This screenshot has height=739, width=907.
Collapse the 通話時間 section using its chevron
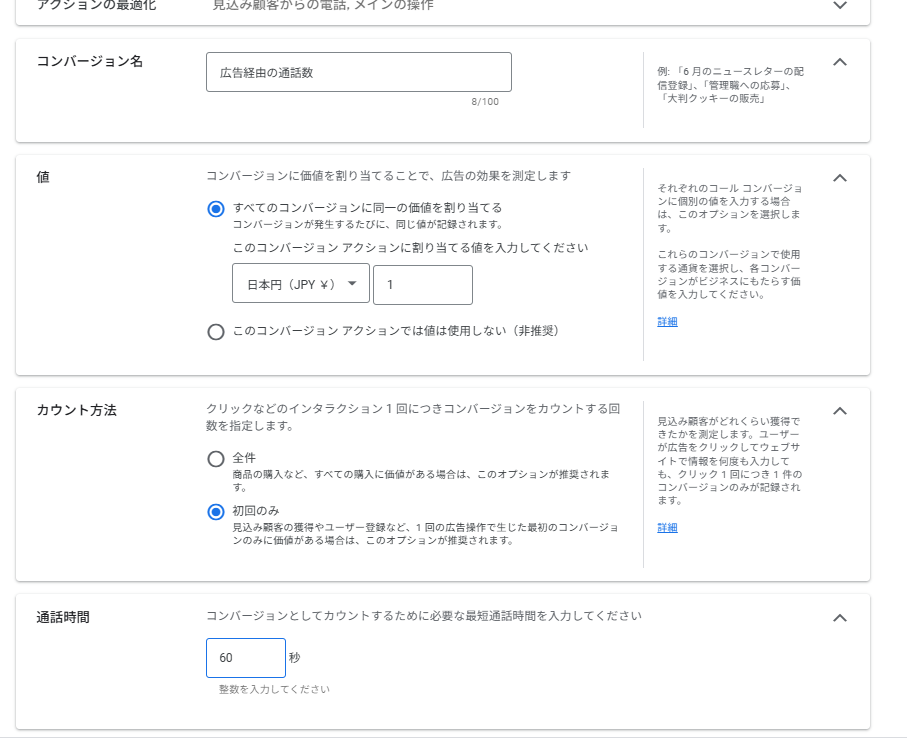pyautogui.click(x=840, y=618)
